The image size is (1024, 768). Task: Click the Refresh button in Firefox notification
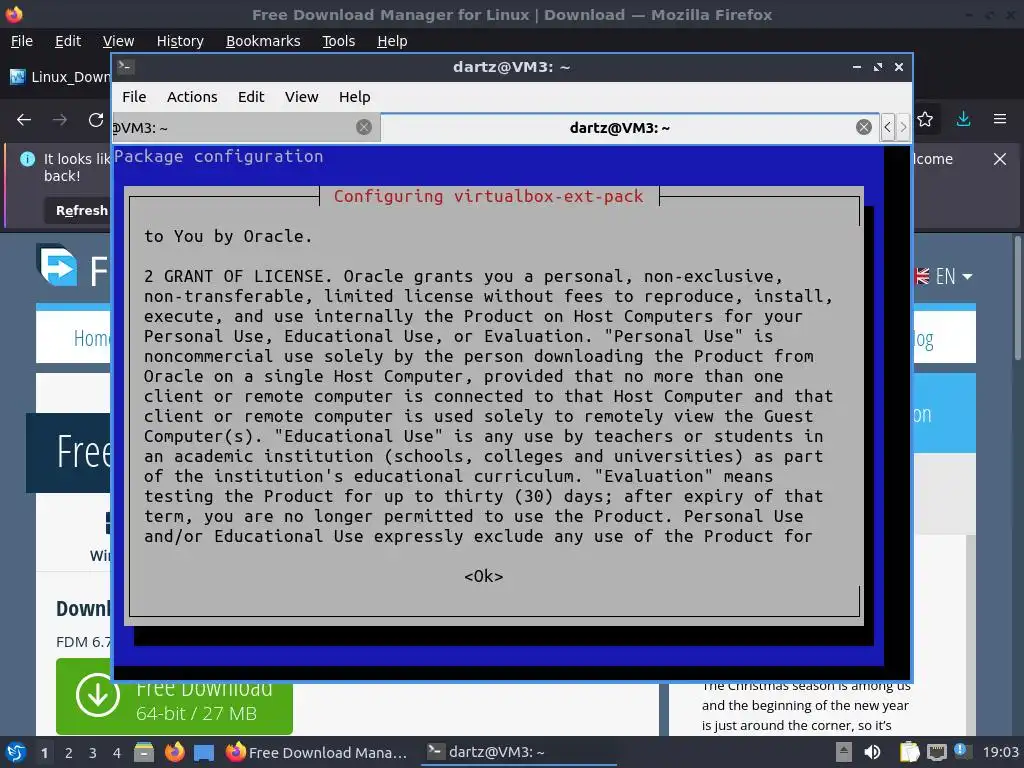coord(78,210)
